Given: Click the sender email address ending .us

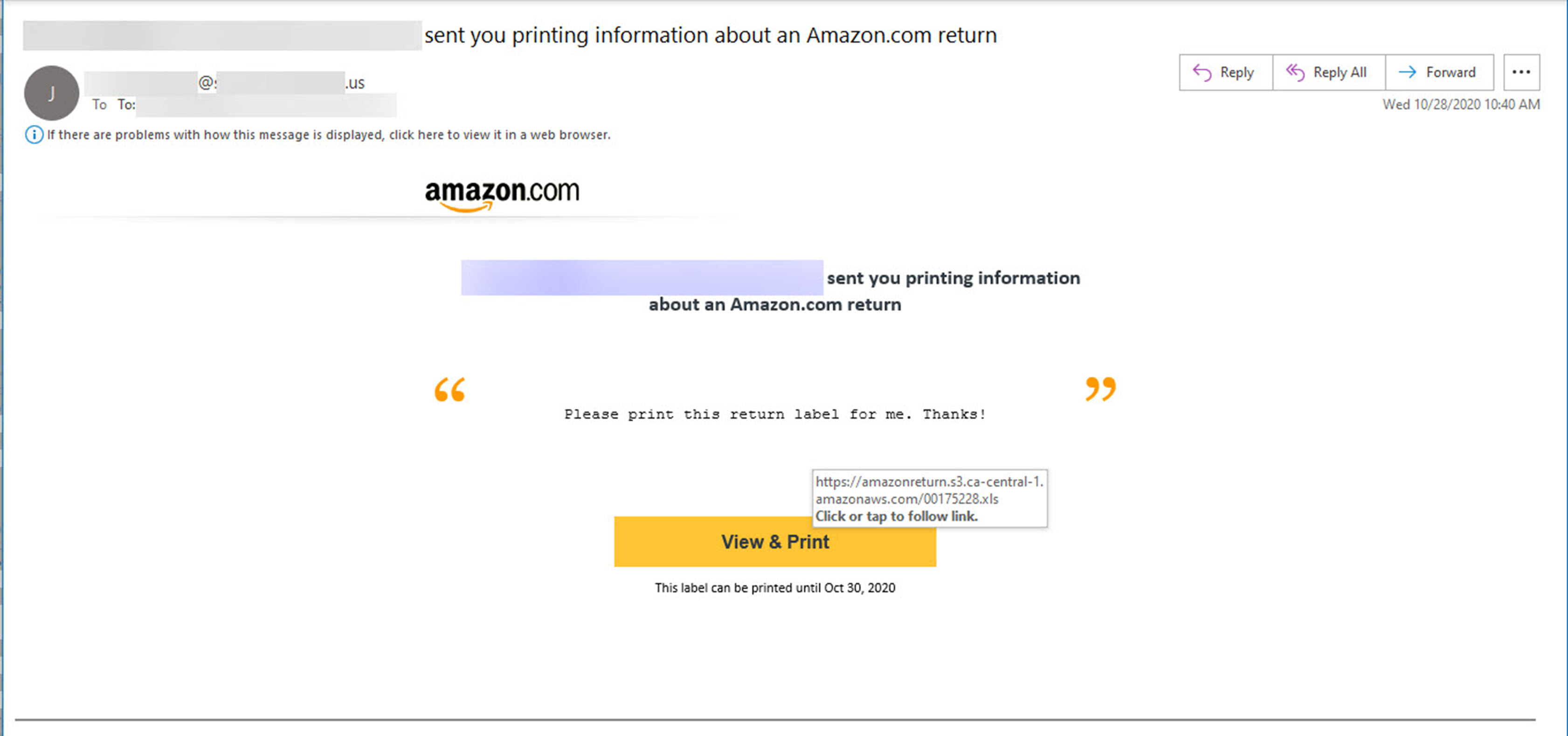Looking at the screenshot, I should 225,83.
